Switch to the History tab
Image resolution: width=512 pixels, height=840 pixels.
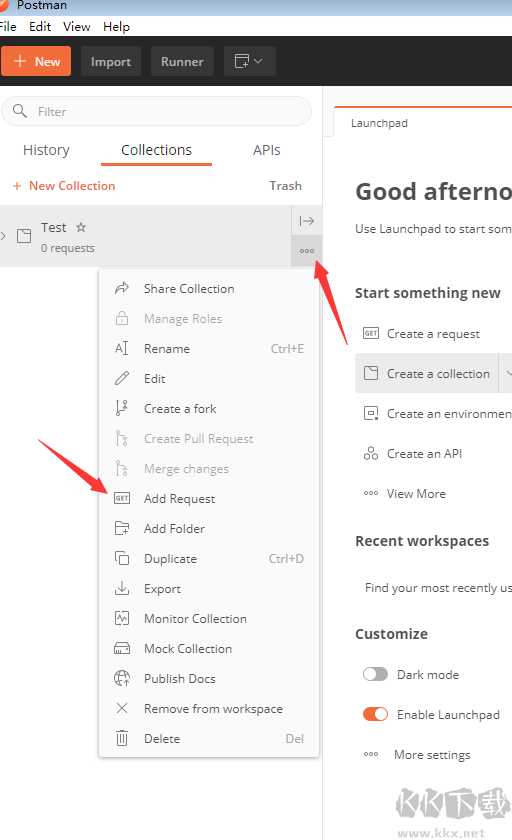[46, 150]
